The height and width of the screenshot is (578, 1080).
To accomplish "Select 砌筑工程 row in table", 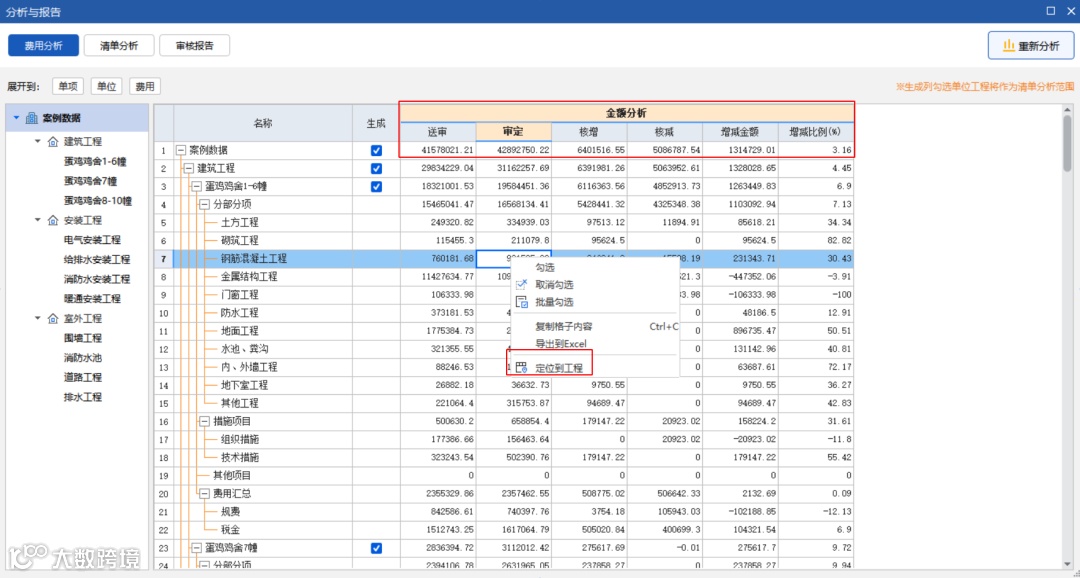I will 503,240.
